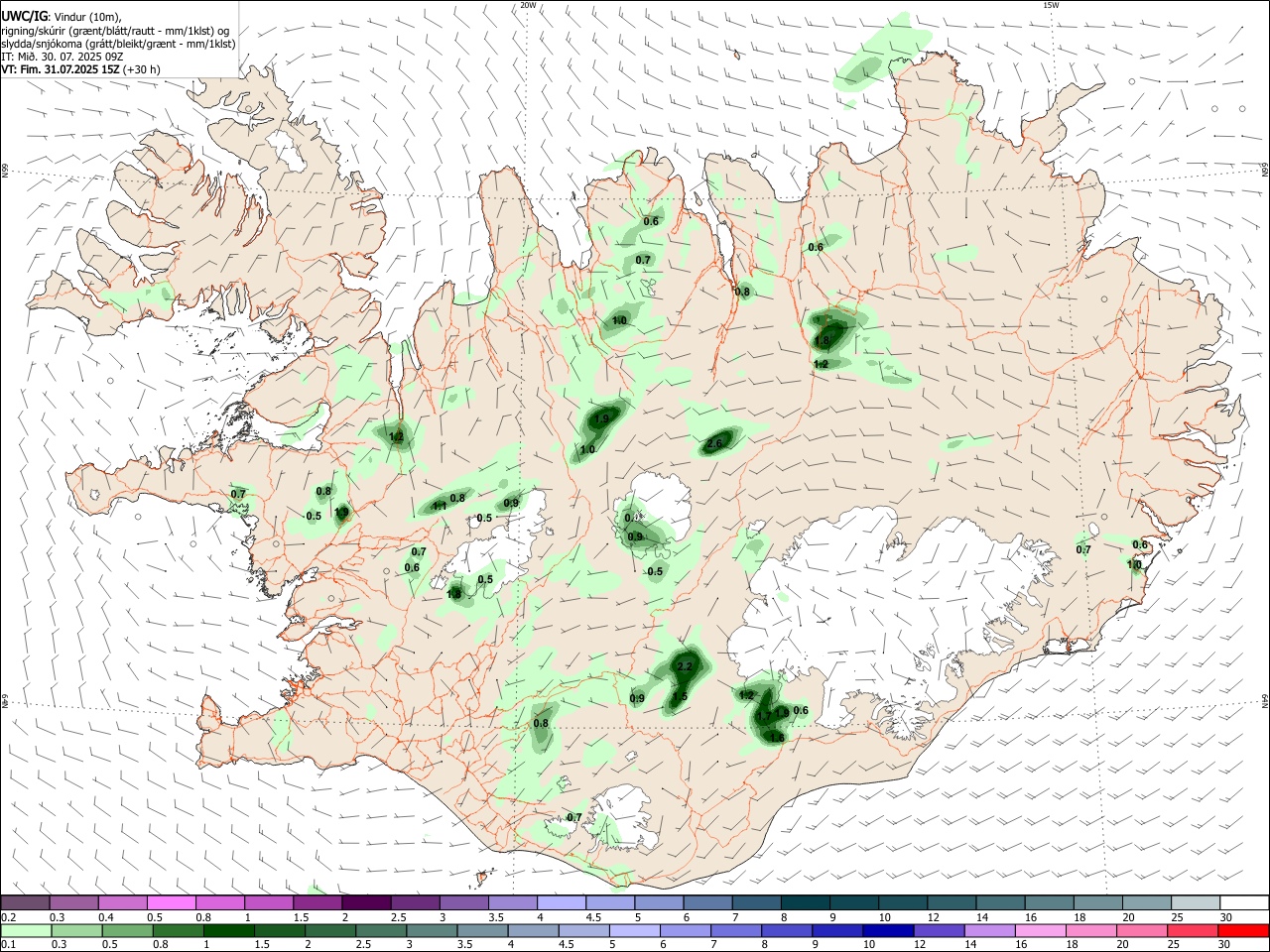This screenshot has height=952, width=1270.
Task: Pick the light lavender swatch labeled 4 in upper legend
Action: coord(561,902)
